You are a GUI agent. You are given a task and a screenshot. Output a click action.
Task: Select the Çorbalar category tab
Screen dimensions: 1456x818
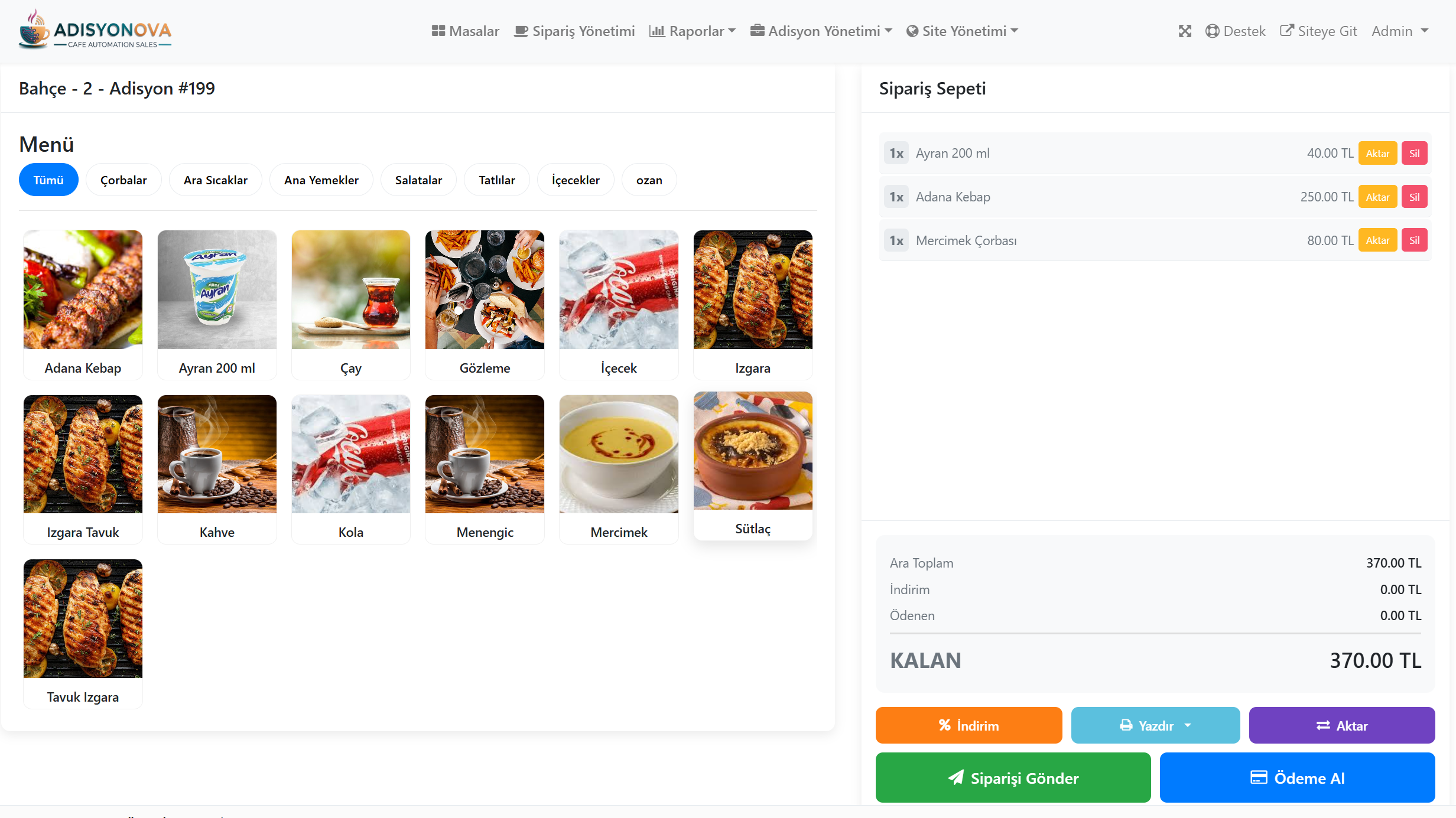pyautogui.click(x=123, y=180)
